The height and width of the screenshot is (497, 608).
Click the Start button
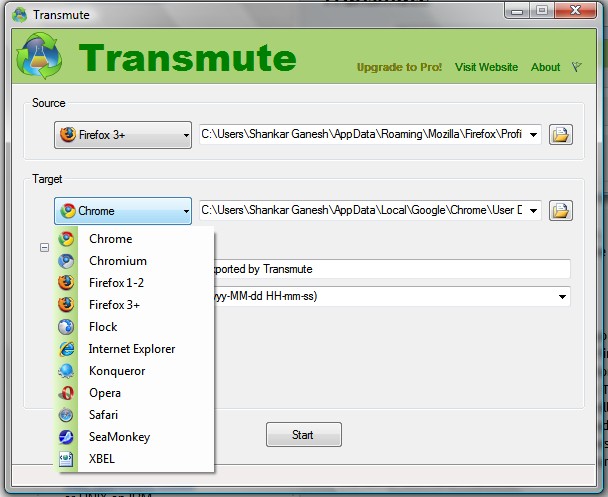click(304, 435)
